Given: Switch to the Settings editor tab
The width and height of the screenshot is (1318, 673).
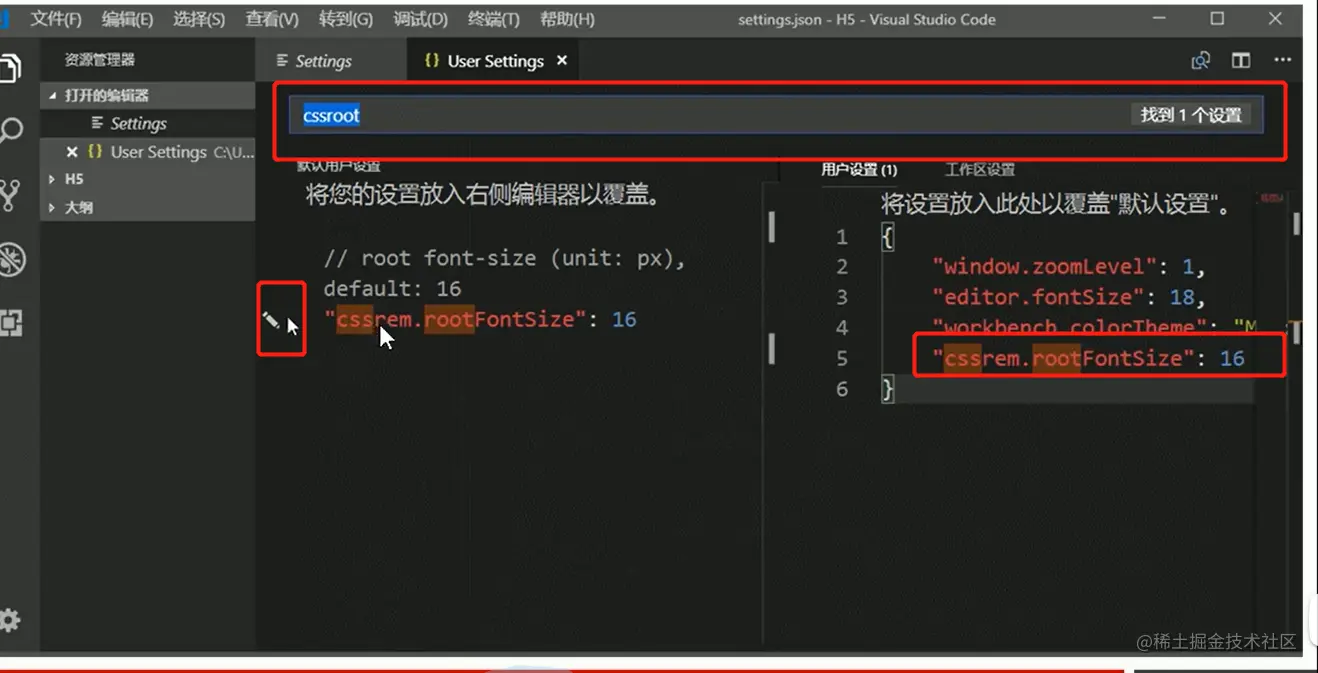Looking at the screenshot, I should (331, 61).
